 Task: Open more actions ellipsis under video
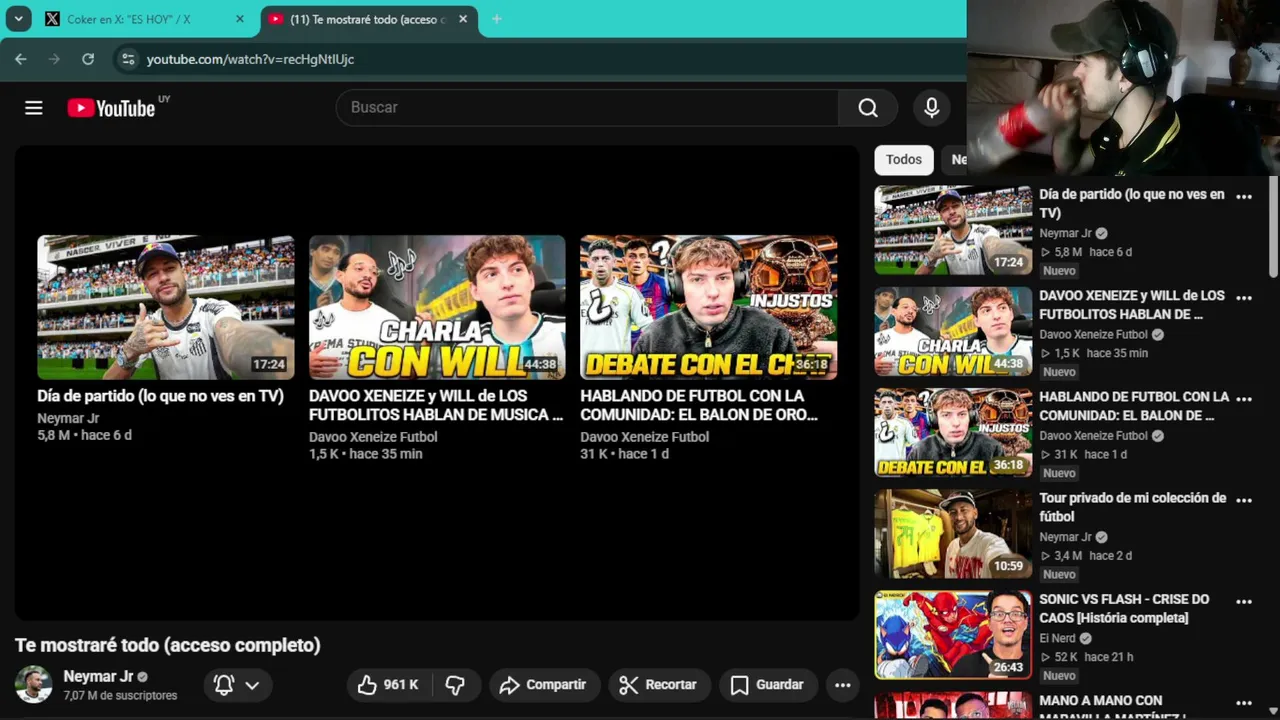coord(843,685)
